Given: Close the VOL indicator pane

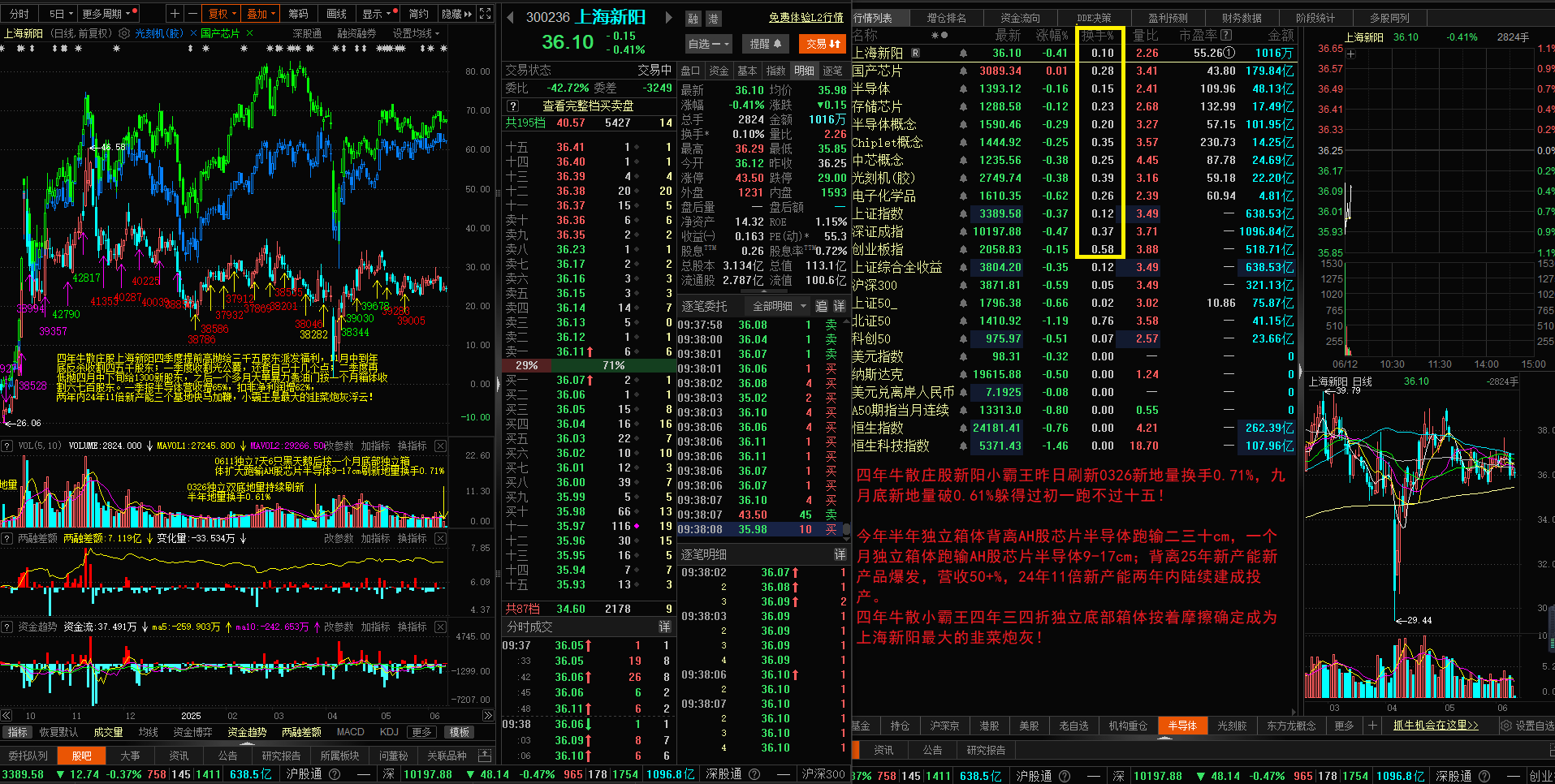Looking at the screenshot, I should click(x=440, y=446).
